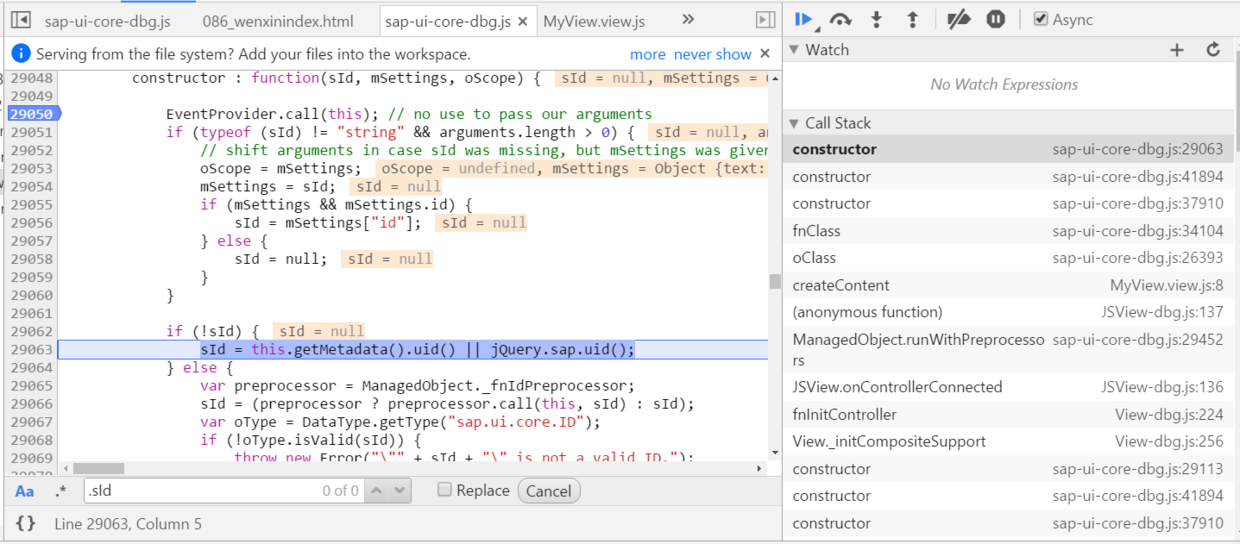Enable or disable Async checkbox

click(1040, 19)
